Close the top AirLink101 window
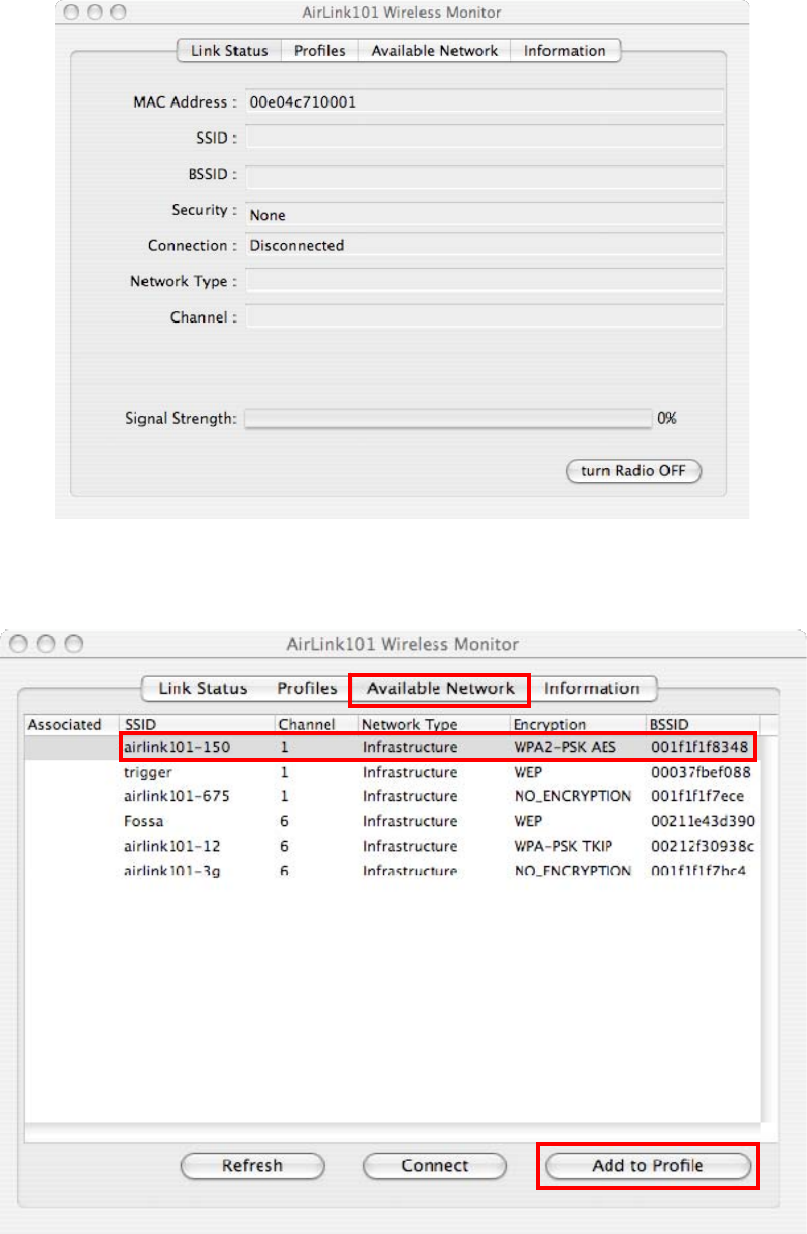807x1234 pixels. point(73,13)
